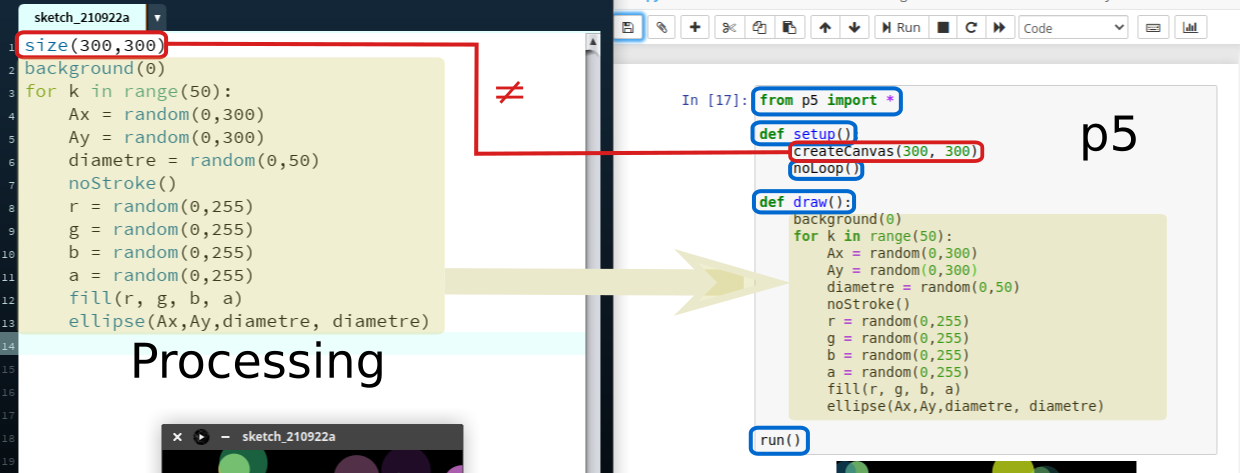Viewport: 1240px width, 473px height.
Task: Click 'def draw():' line in Jupyter cell
Action: 804,202
